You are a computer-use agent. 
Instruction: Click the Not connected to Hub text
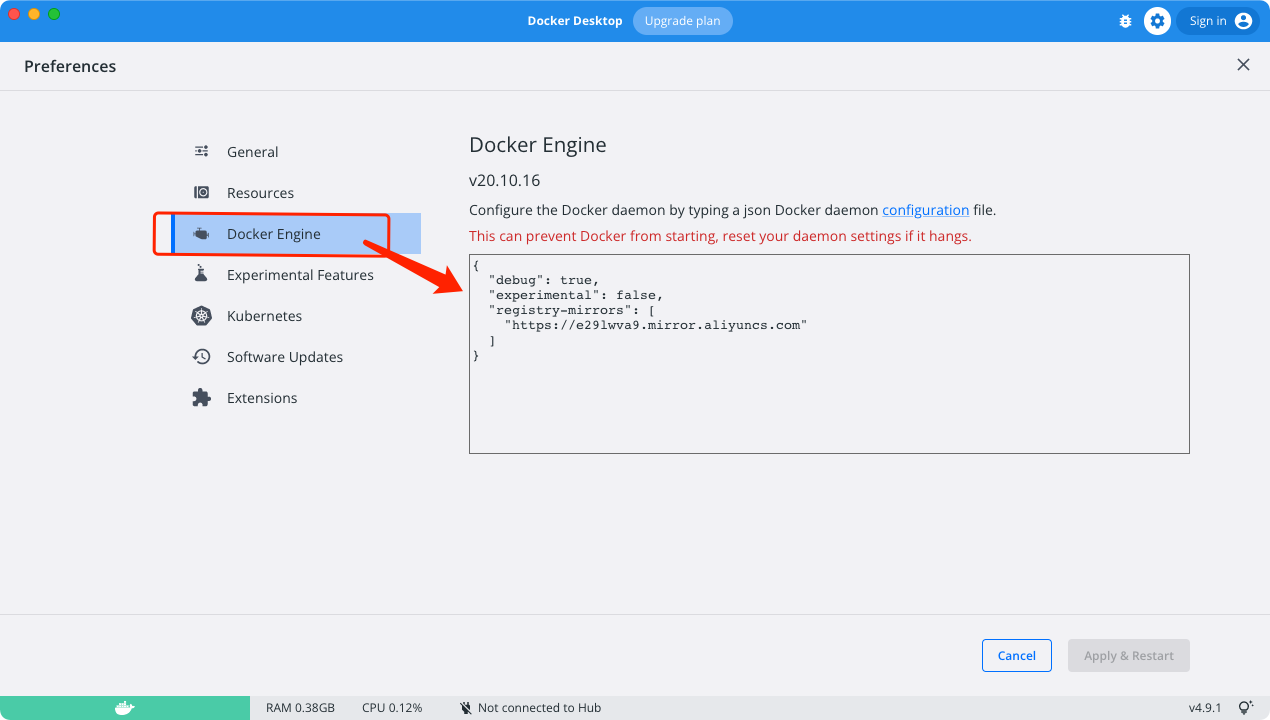(x=539, y=708)
